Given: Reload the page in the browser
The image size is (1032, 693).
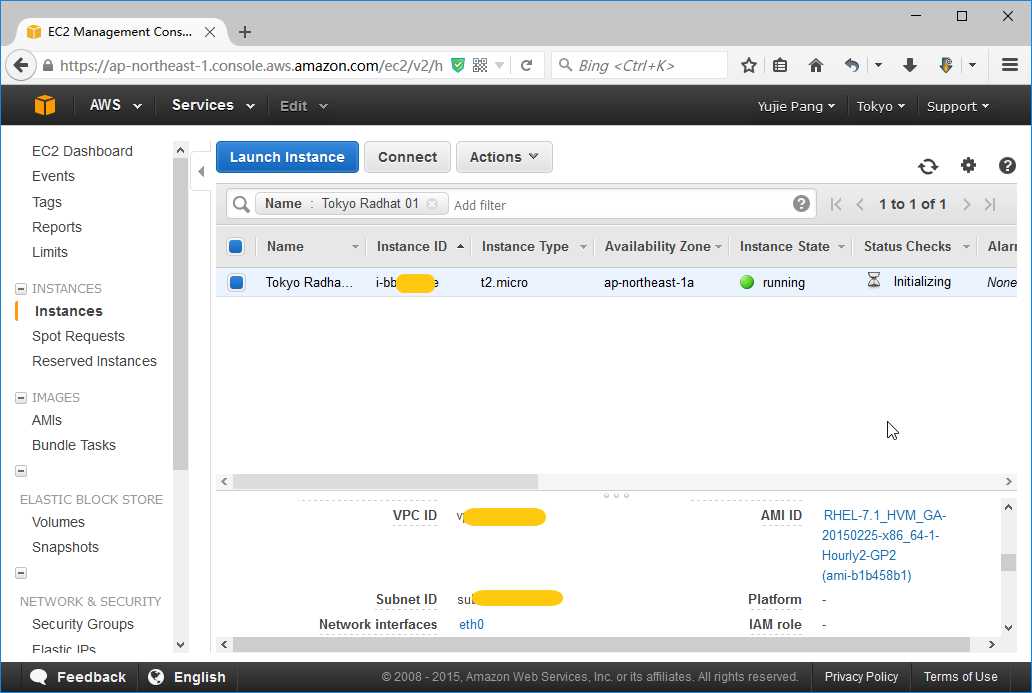Looking at the screenshot, I should tap(527, 65).
